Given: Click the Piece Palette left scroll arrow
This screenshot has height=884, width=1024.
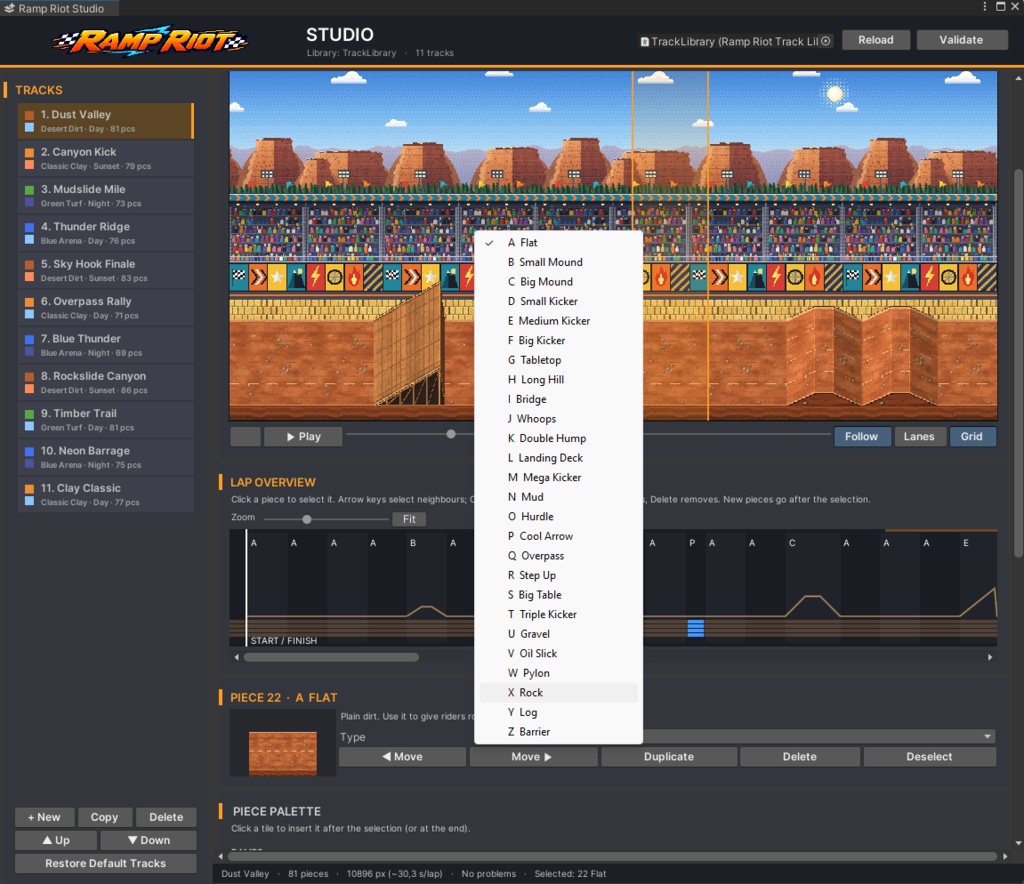Looking at the screenshot, I should [x=221, y=856].
